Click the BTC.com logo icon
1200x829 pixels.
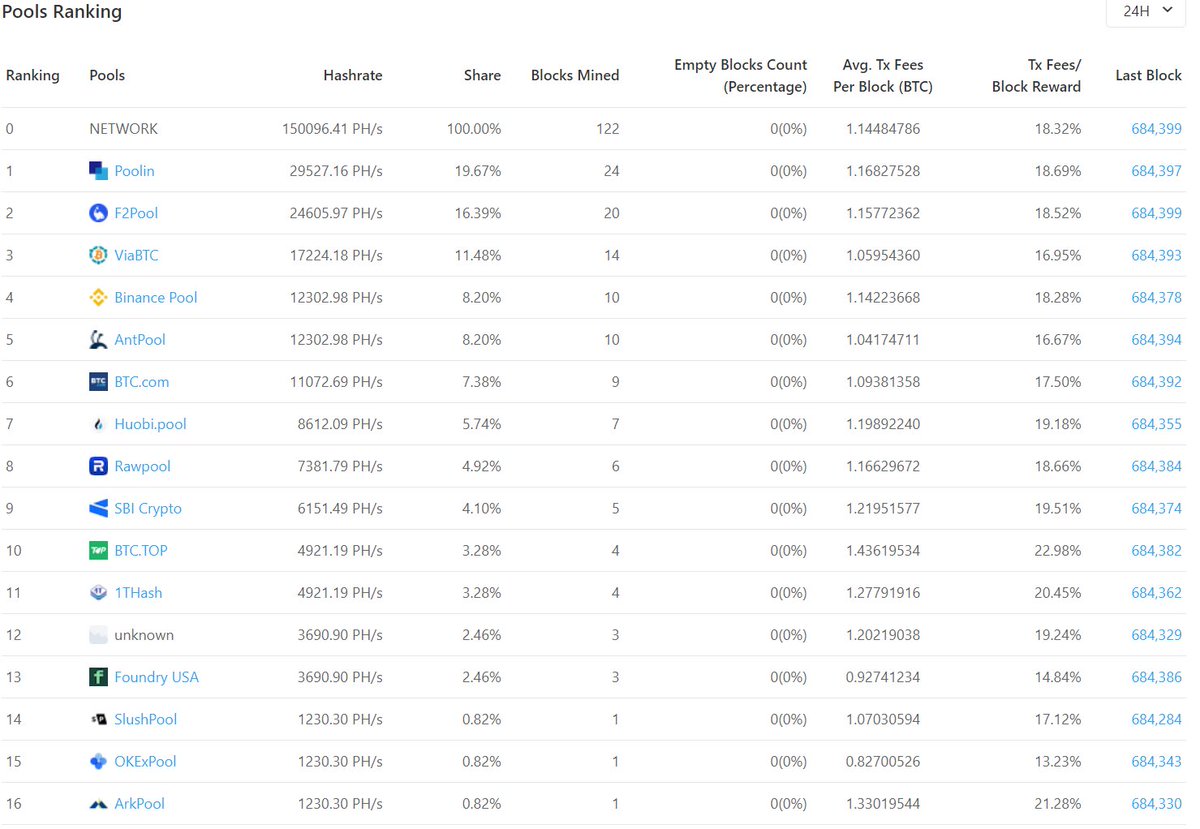(97, 382)
